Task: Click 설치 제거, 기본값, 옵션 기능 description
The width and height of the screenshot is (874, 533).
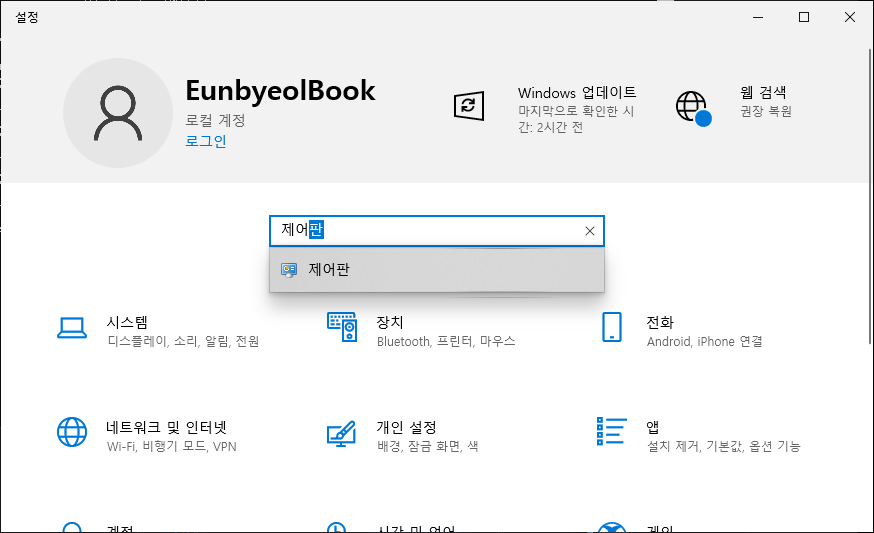Action: (x=724, y=447)
